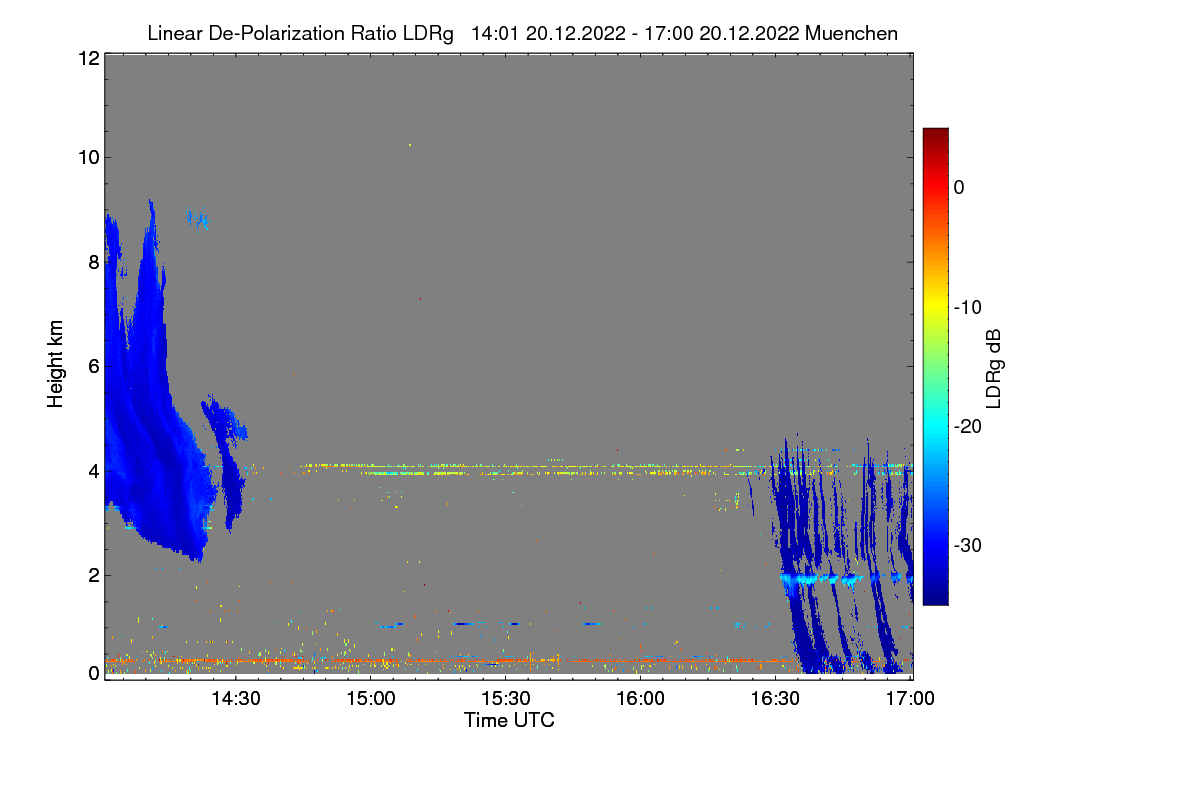This screenshot has height=800, width=1200.
Task: Click the '15:00' time tick label
Action: pyautogui.click(x=371, y=699)
